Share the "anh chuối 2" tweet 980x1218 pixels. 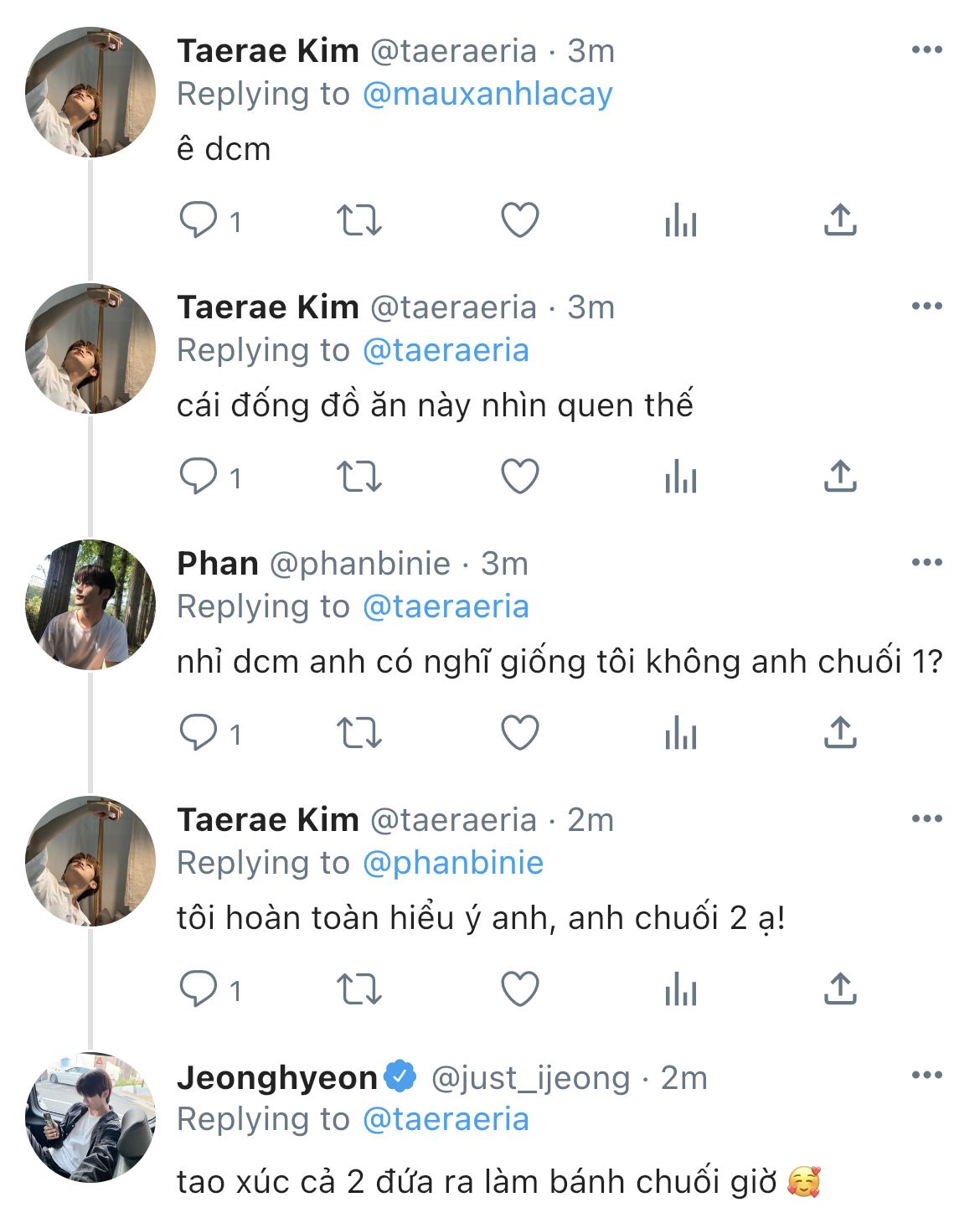pyautogui.click(x=840, y=990)
